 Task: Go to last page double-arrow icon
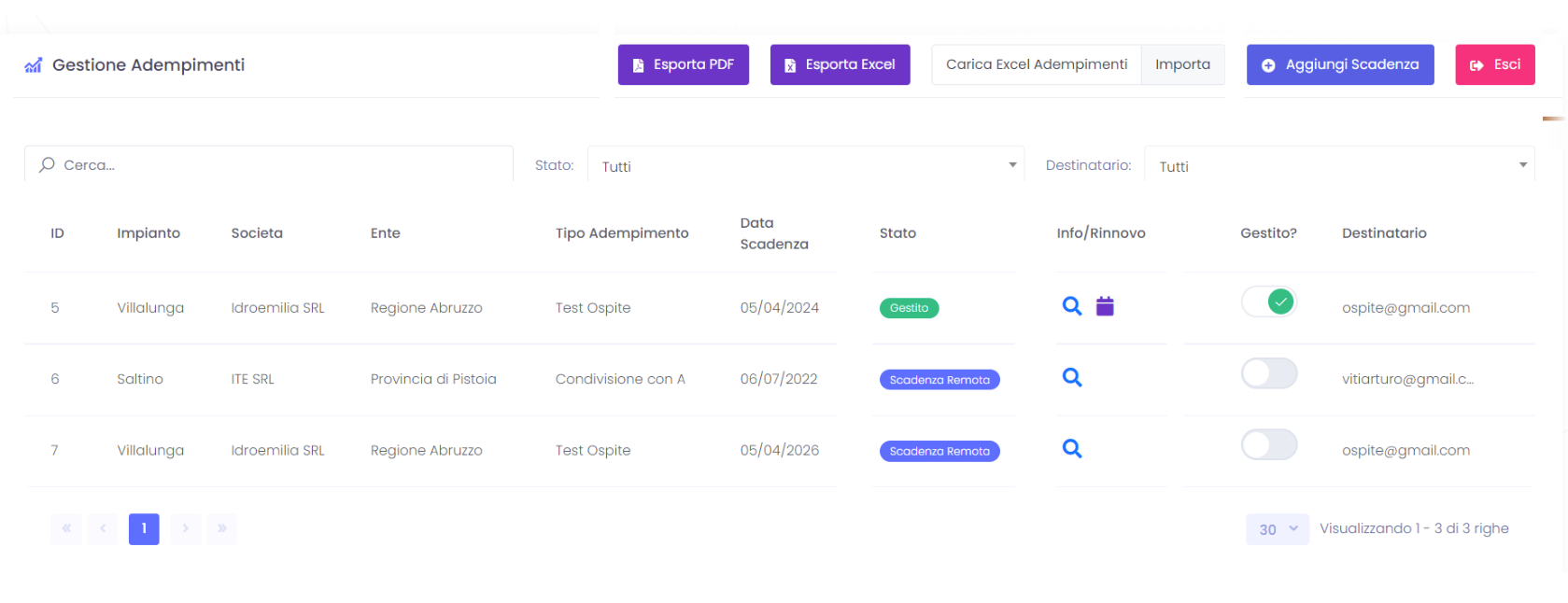221,528
